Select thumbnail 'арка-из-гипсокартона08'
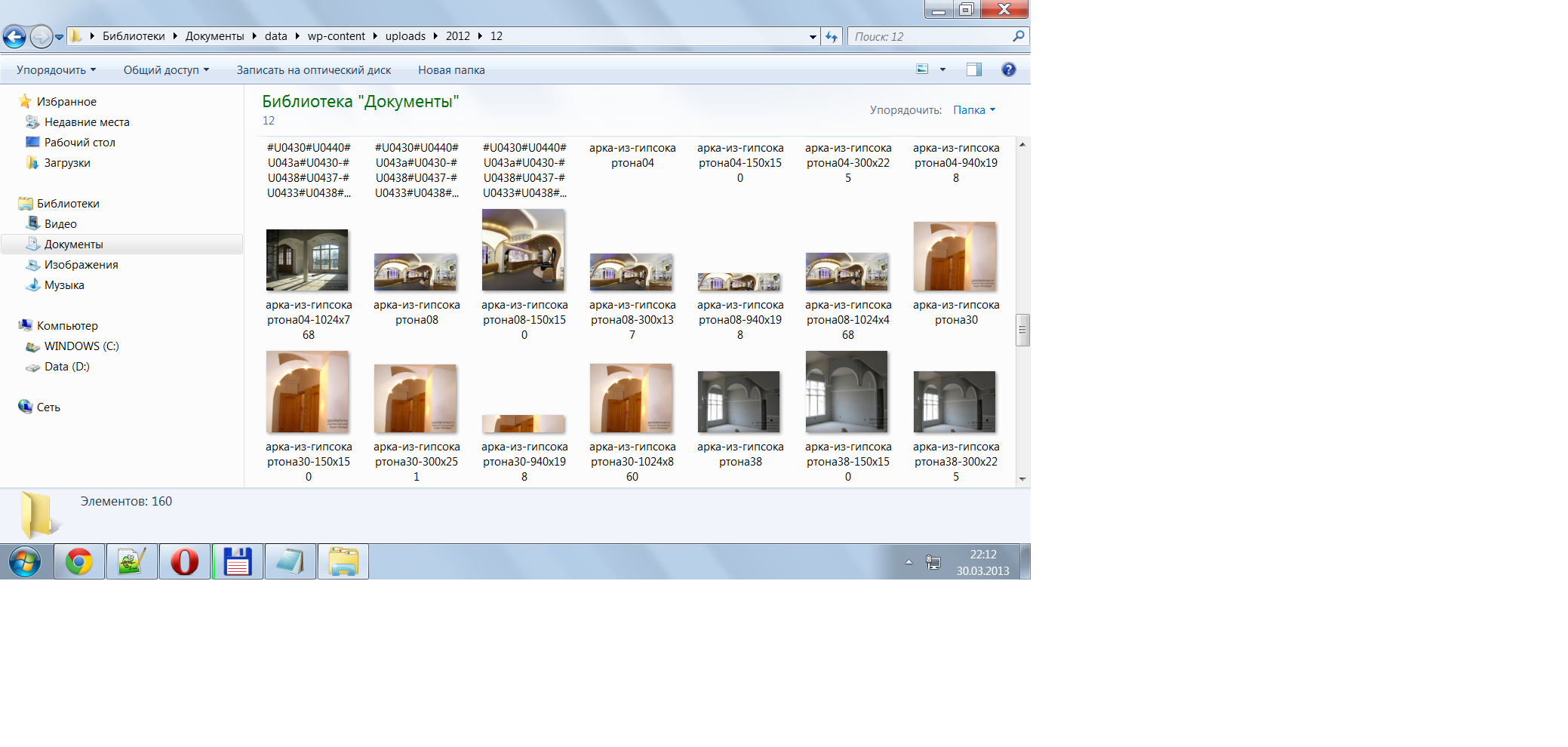 click(x=415, y=272)
